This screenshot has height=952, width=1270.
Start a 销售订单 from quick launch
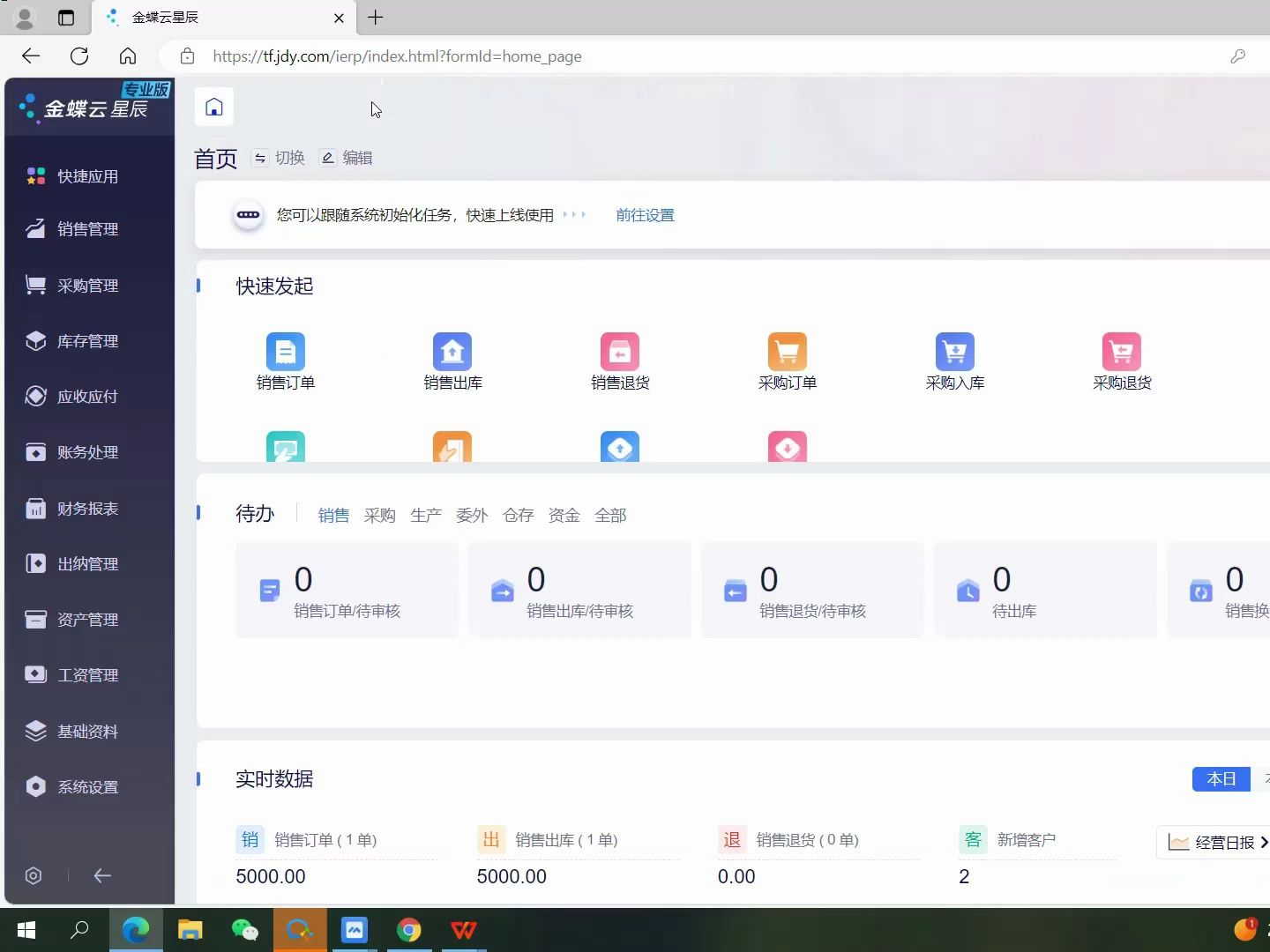(286, 362)
